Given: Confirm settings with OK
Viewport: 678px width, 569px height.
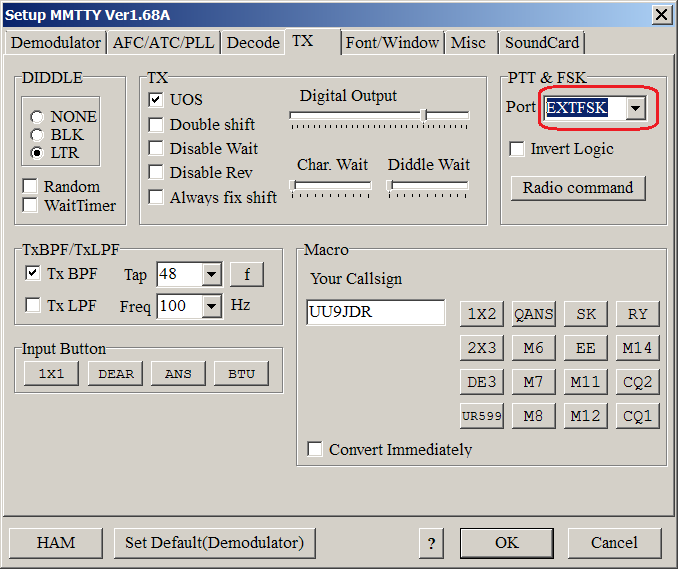Looking at the screenshot, I should point(507,543).
